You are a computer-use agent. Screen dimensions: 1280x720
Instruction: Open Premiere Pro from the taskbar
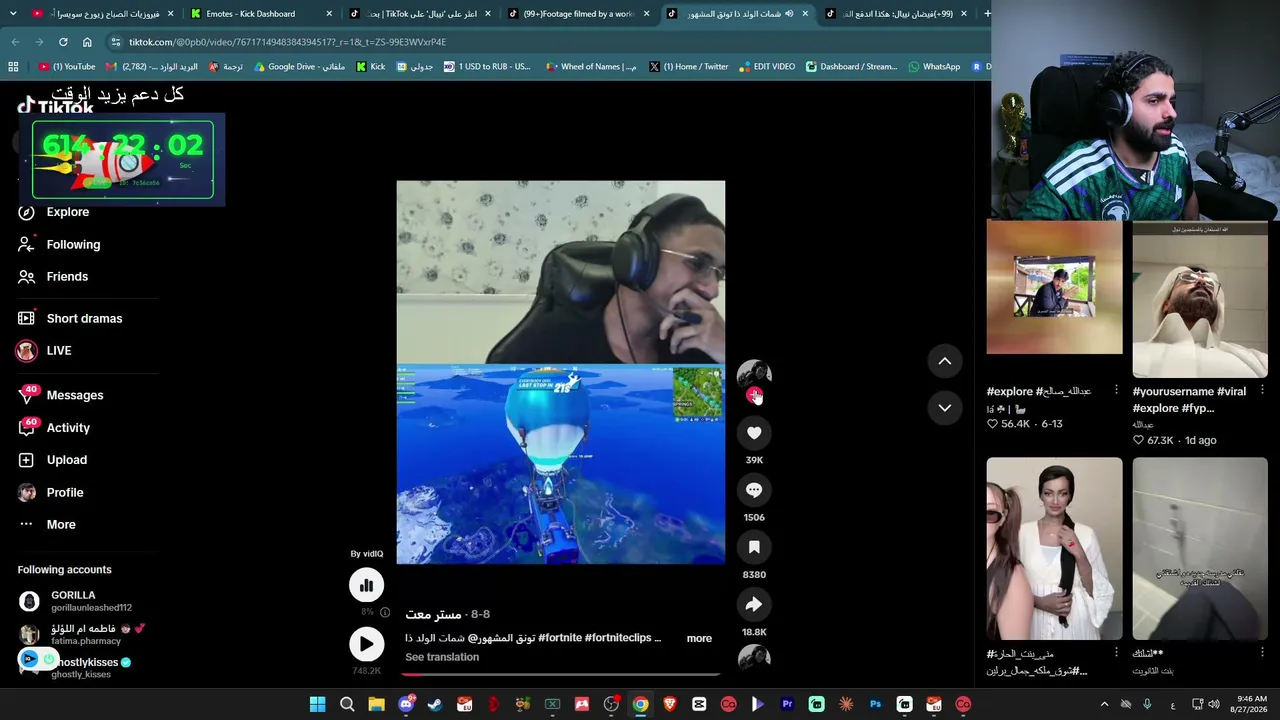coord(787,704)
